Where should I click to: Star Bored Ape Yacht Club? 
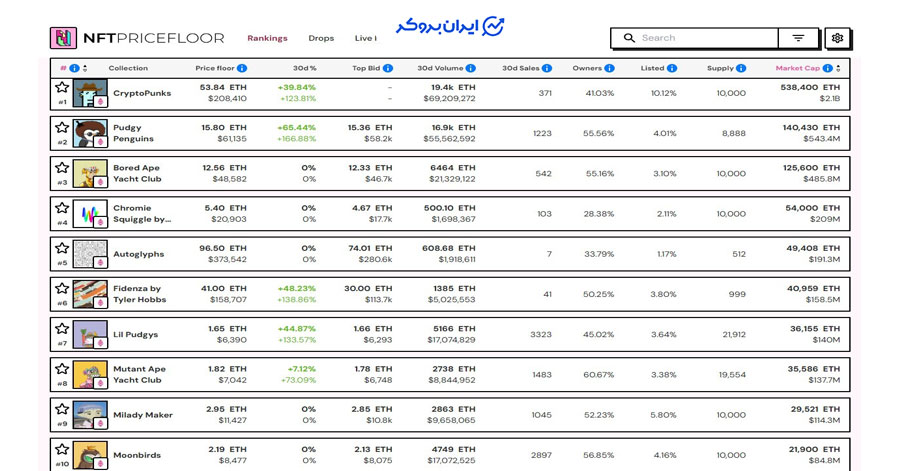coord(62,168)
